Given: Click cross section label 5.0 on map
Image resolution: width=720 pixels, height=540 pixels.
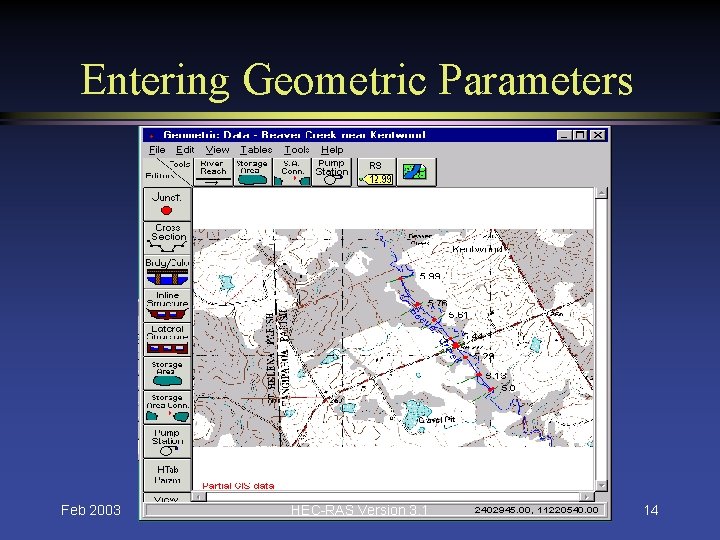Looking at the screenshot, I should click(x=508, y=388).
